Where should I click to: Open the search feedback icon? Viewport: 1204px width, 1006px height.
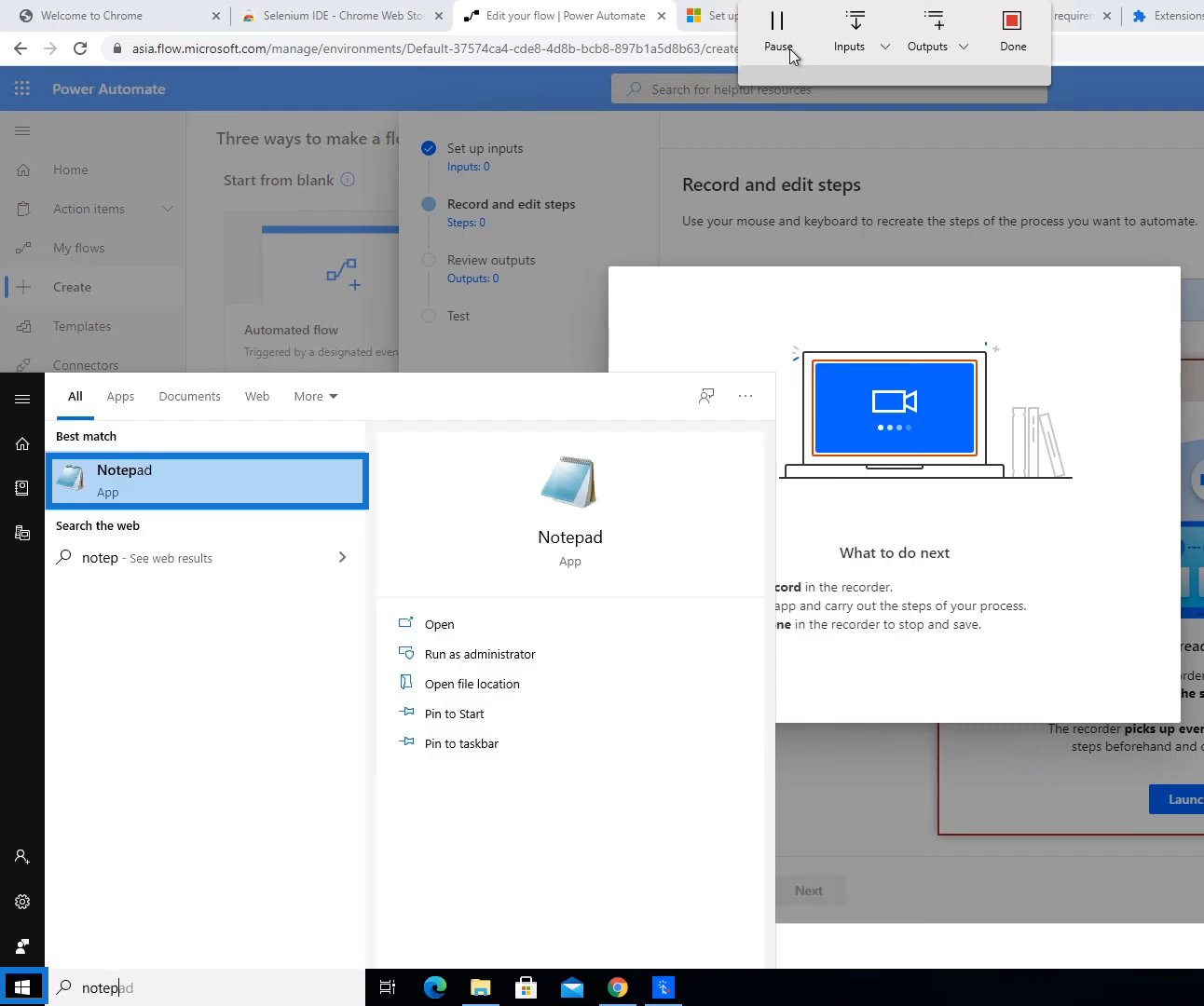[706, 396]
